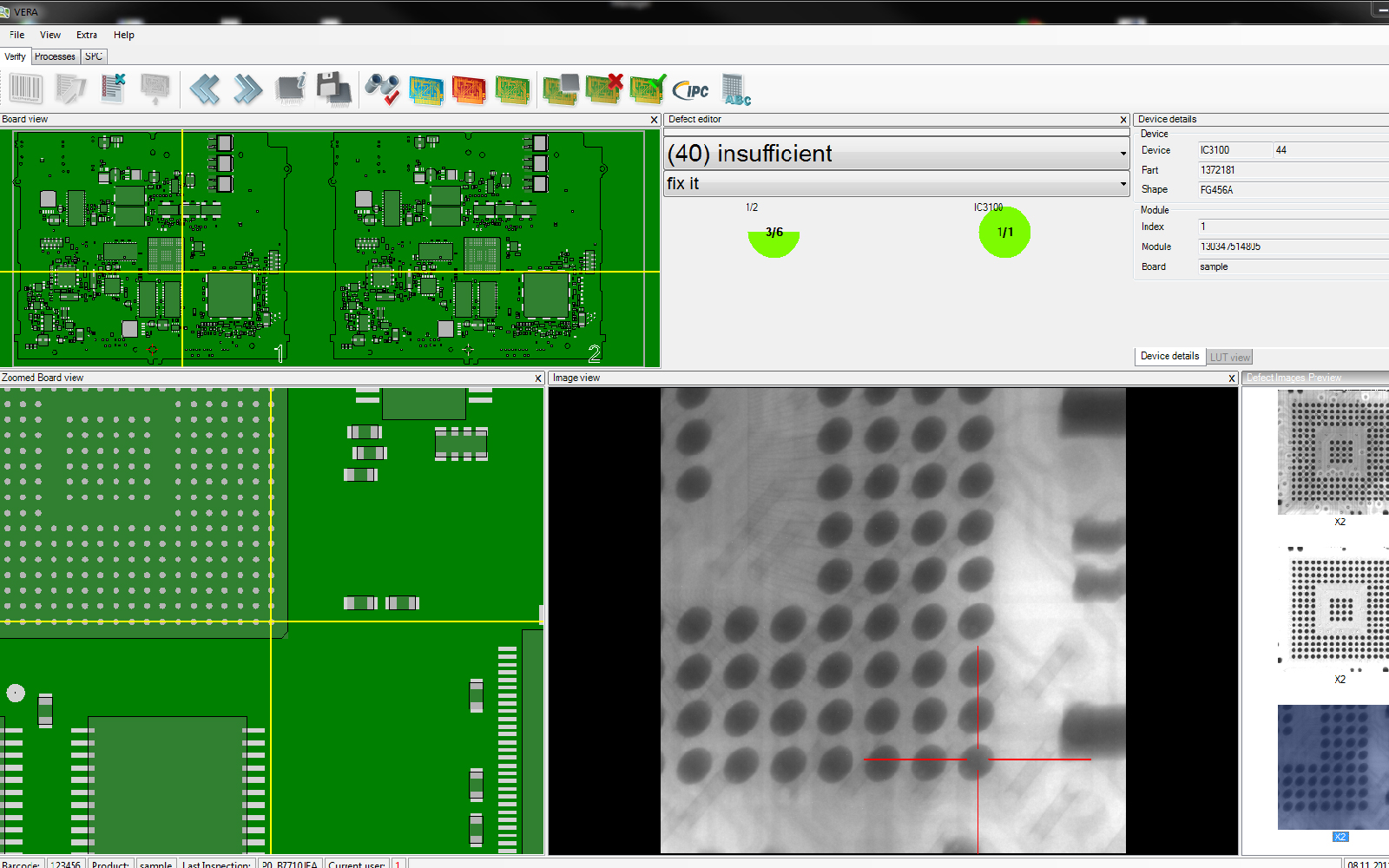Viewport: 1389px width, 868px height.
Task: Click the IC3100 1/1 green circle indicator
Action: pos(1004,233)
